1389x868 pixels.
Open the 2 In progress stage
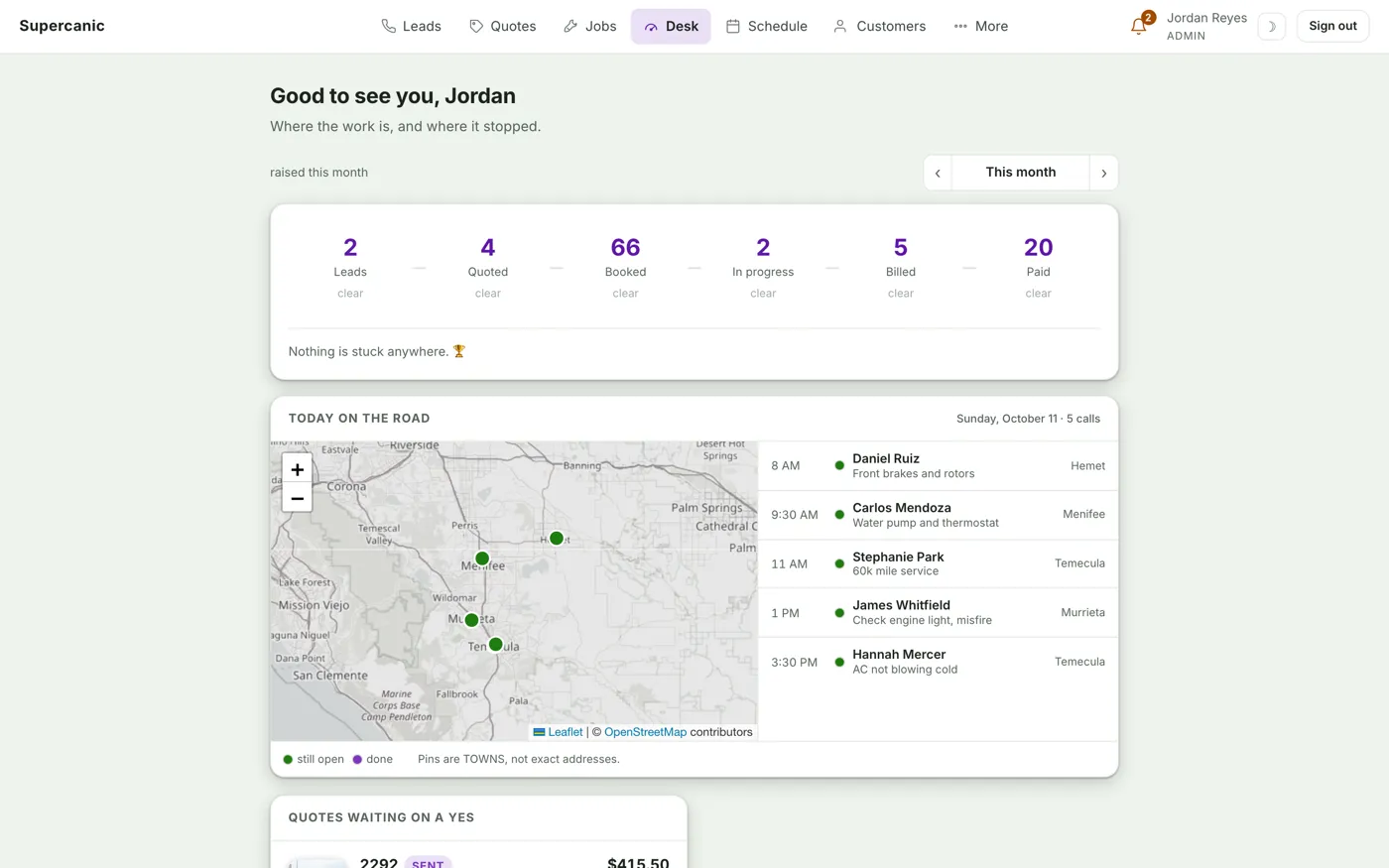pos(763,267)
